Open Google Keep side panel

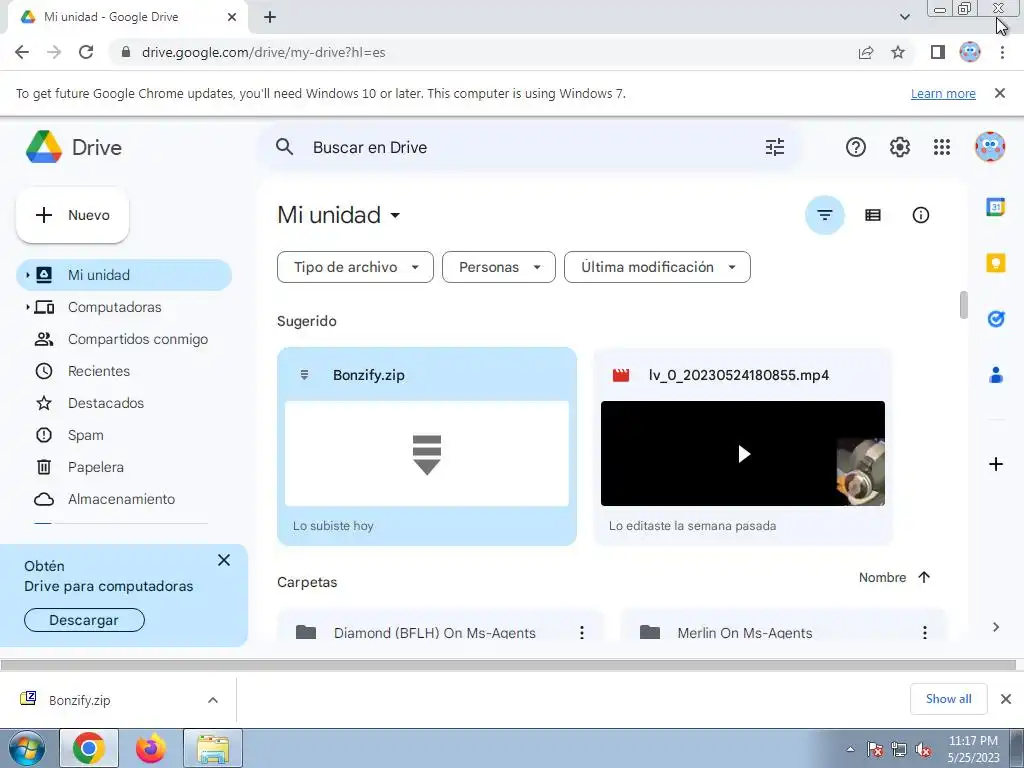click(x=995, y=263)
